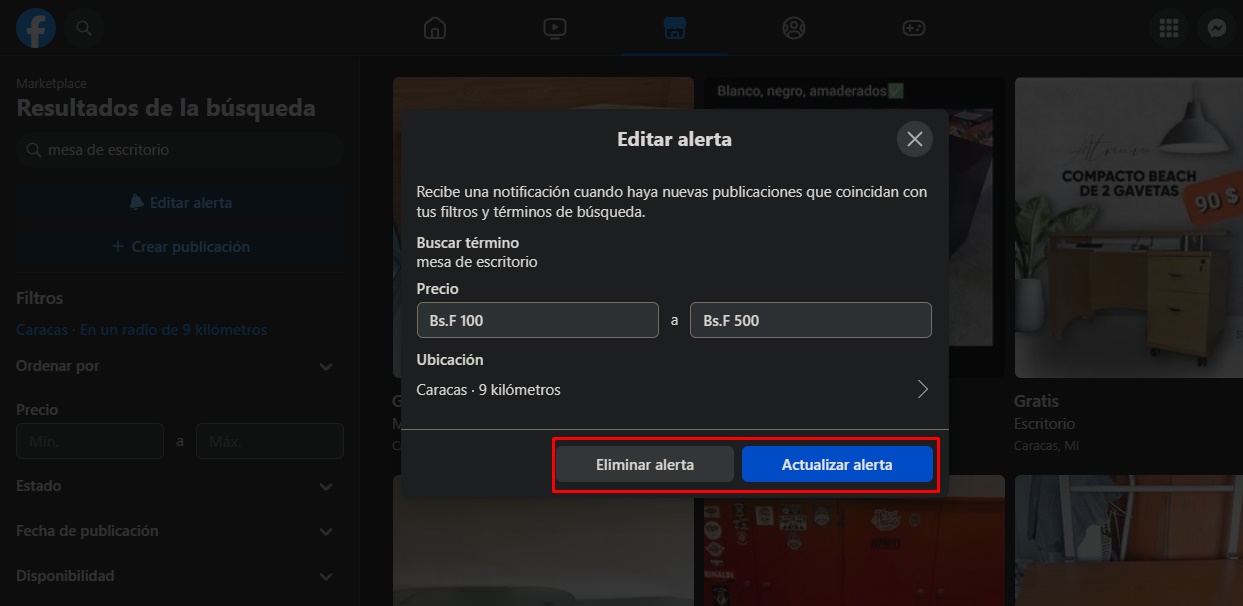Open the Caracas · 9 kilómetros location row
Viewport: 1243px width, 606px height.
point(674,390)
